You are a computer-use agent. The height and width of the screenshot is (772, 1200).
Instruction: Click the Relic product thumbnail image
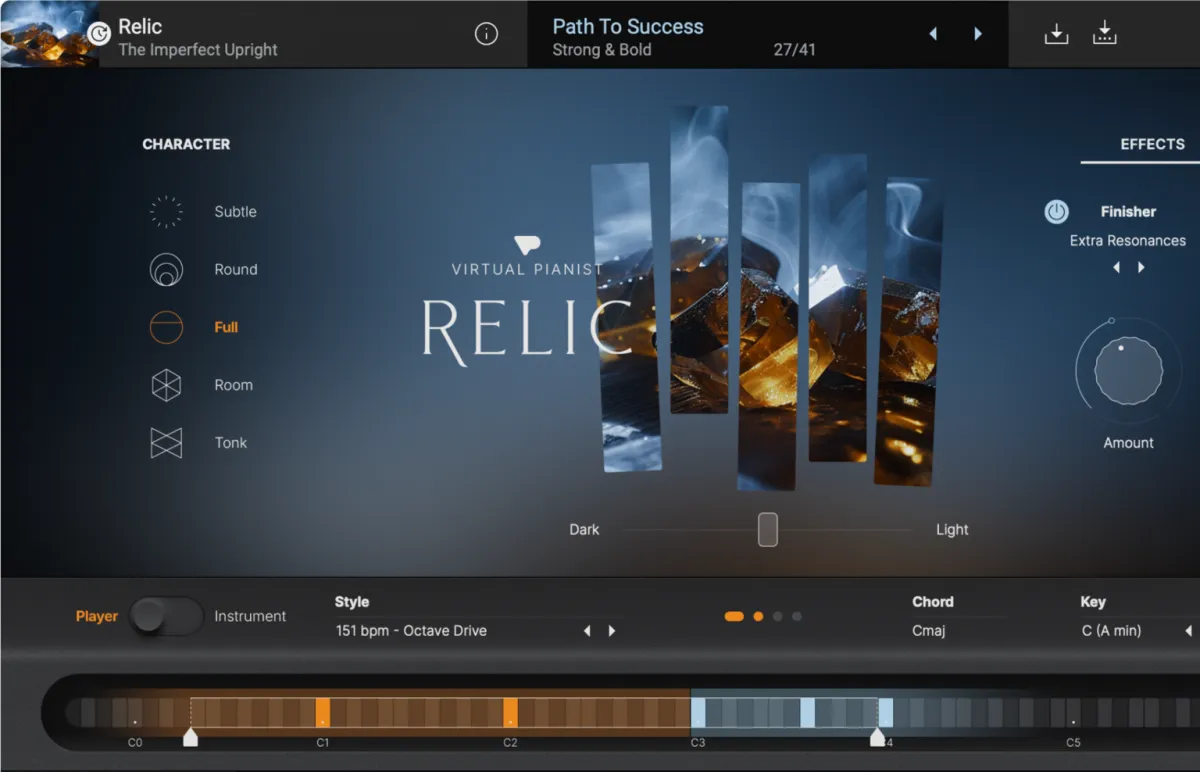click(x=49, y=34)
